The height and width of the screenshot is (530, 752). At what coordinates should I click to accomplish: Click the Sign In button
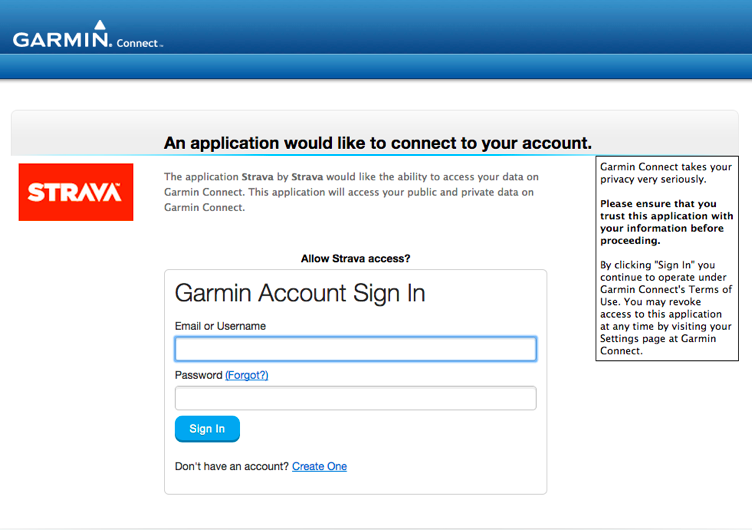207,429
